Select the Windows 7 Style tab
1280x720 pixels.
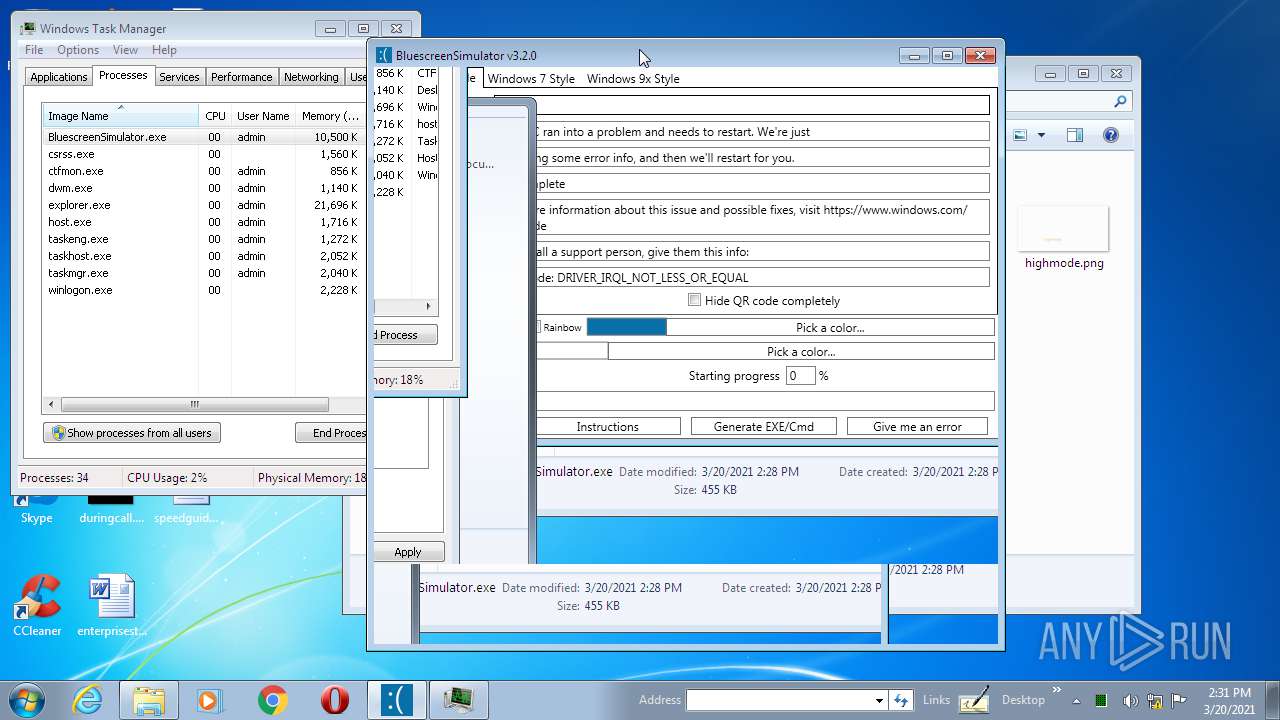coord(531,79)
